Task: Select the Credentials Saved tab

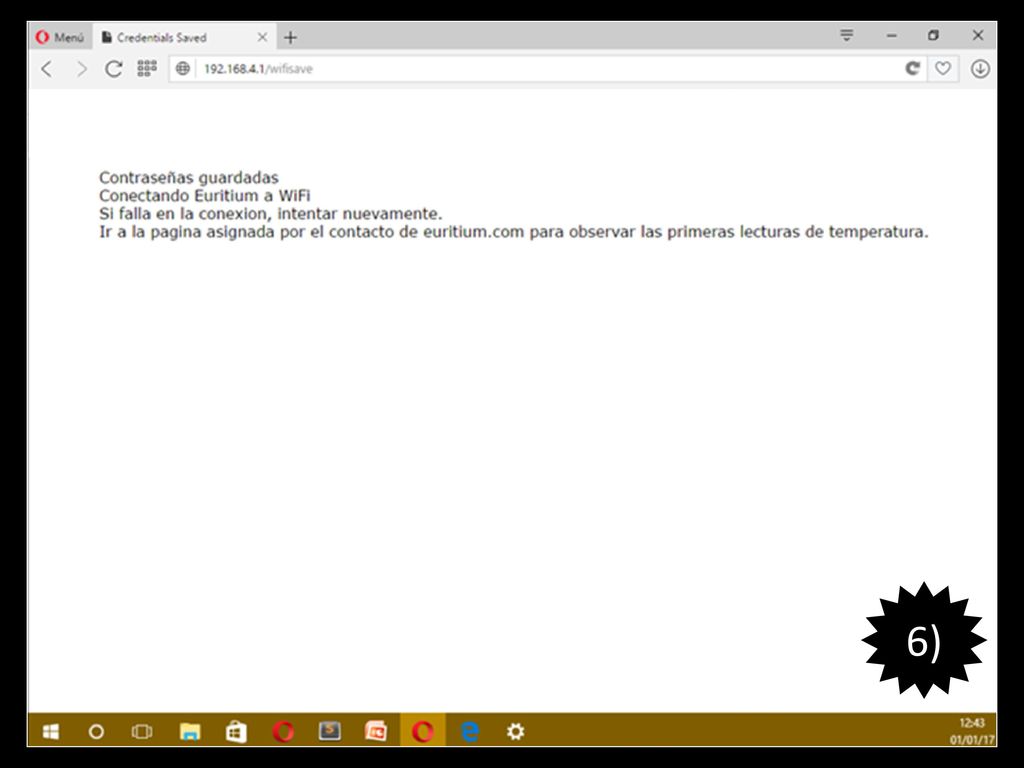Action: (184, 37)
